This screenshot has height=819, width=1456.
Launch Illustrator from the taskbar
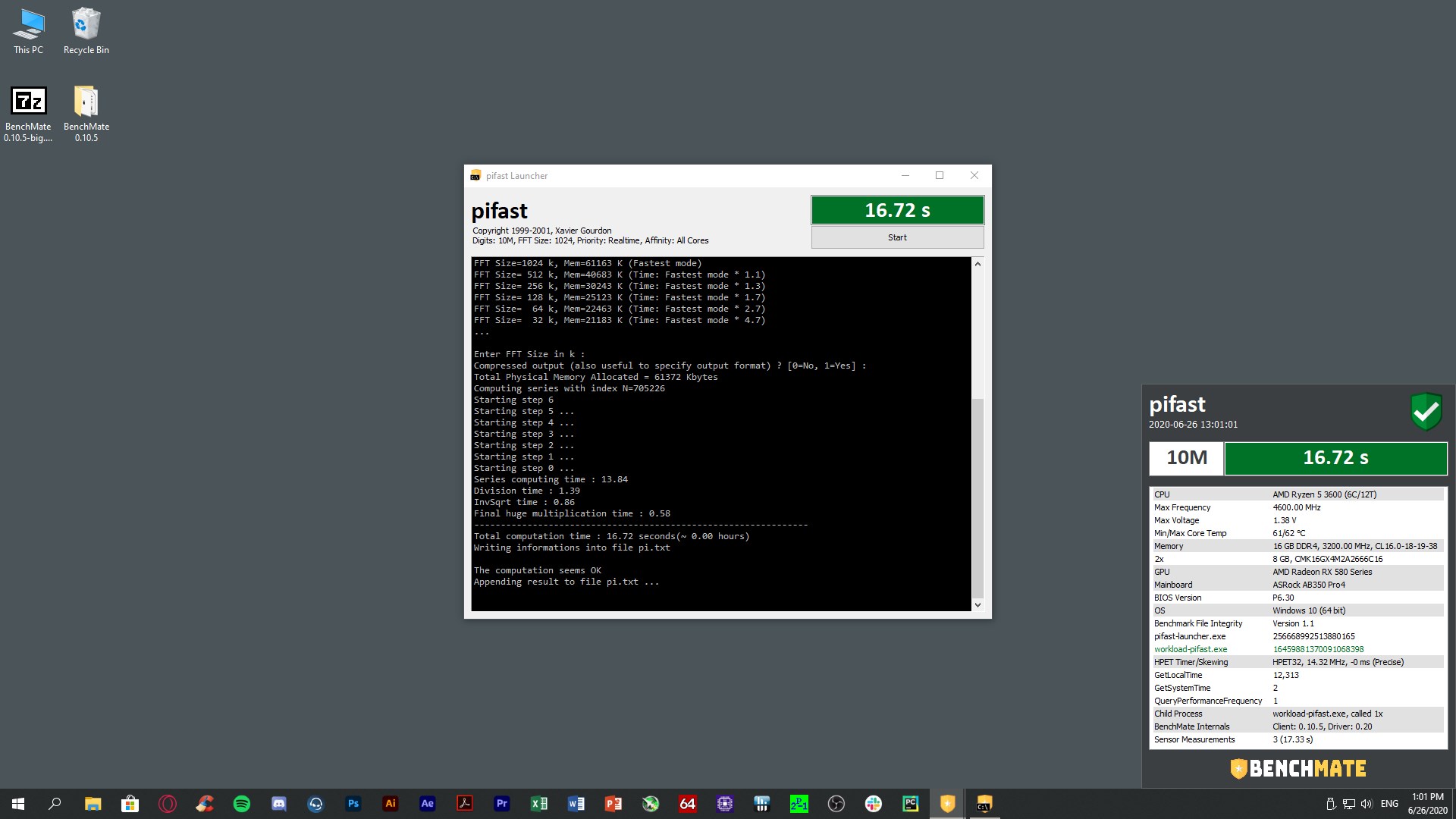[390, 804]
